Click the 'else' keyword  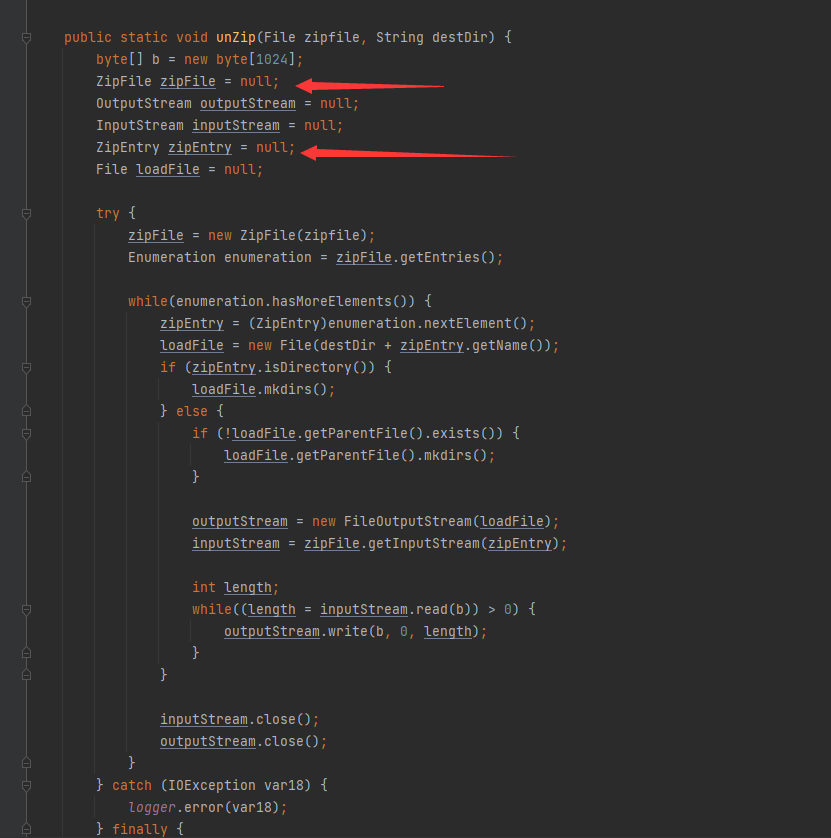(192, 411)
